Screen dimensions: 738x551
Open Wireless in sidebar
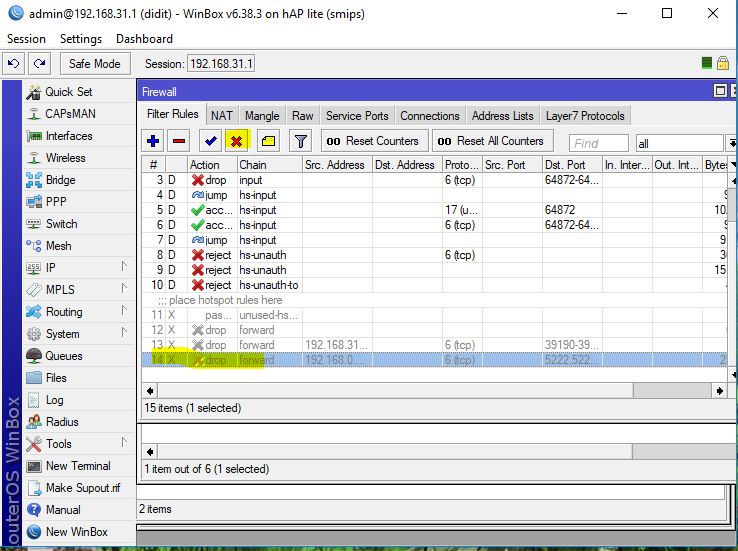[x=65, y=158]
